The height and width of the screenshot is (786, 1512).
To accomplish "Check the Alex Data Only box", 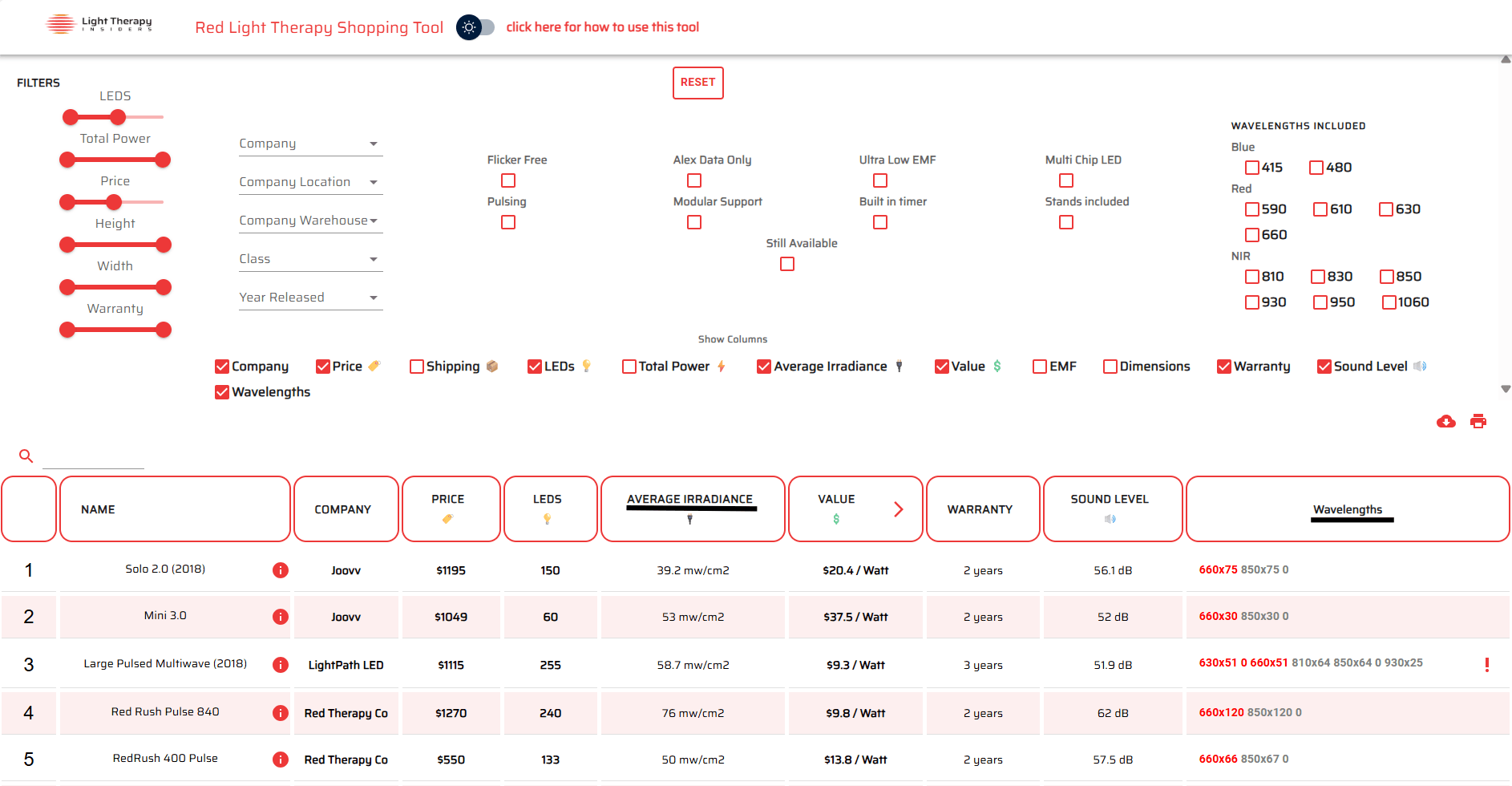I will click(694, 180).
